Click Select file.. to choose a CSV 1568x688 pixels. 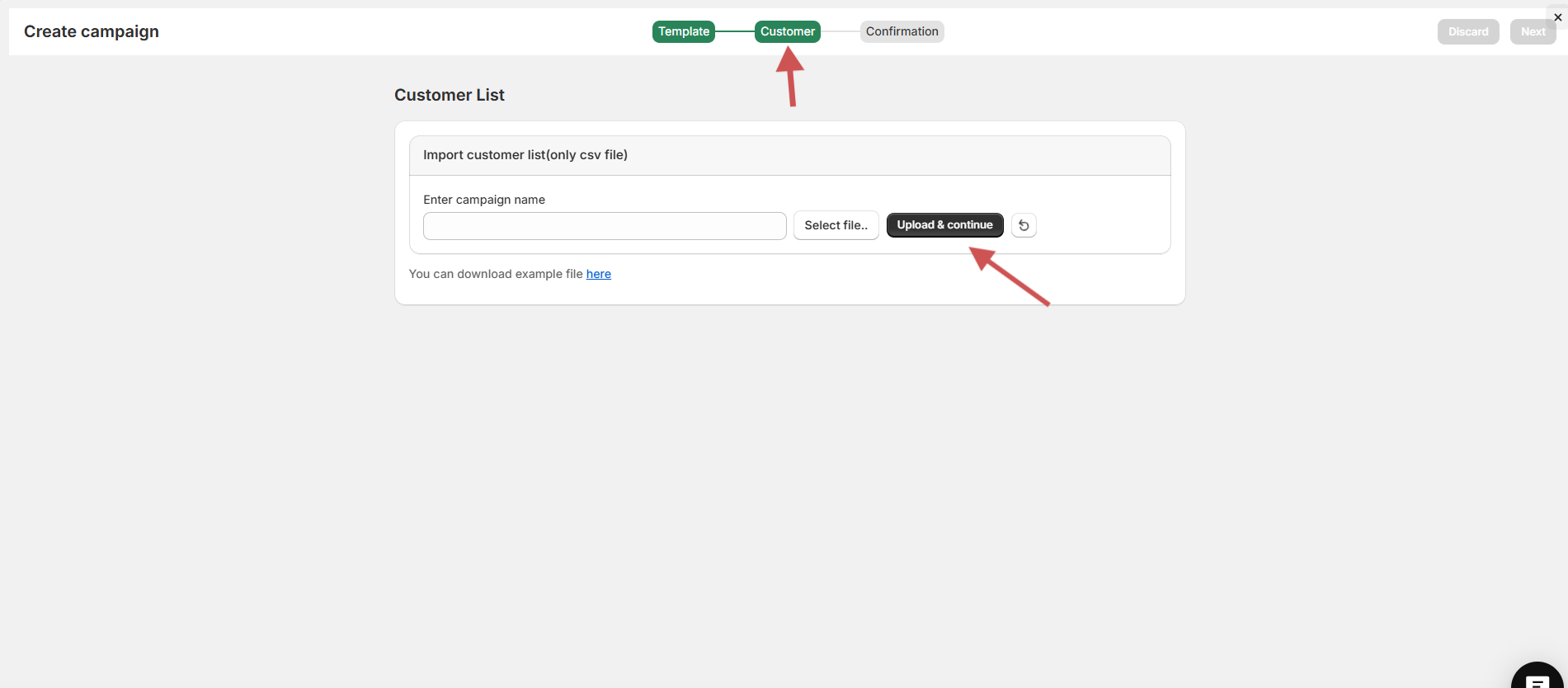tap(836, 225)
